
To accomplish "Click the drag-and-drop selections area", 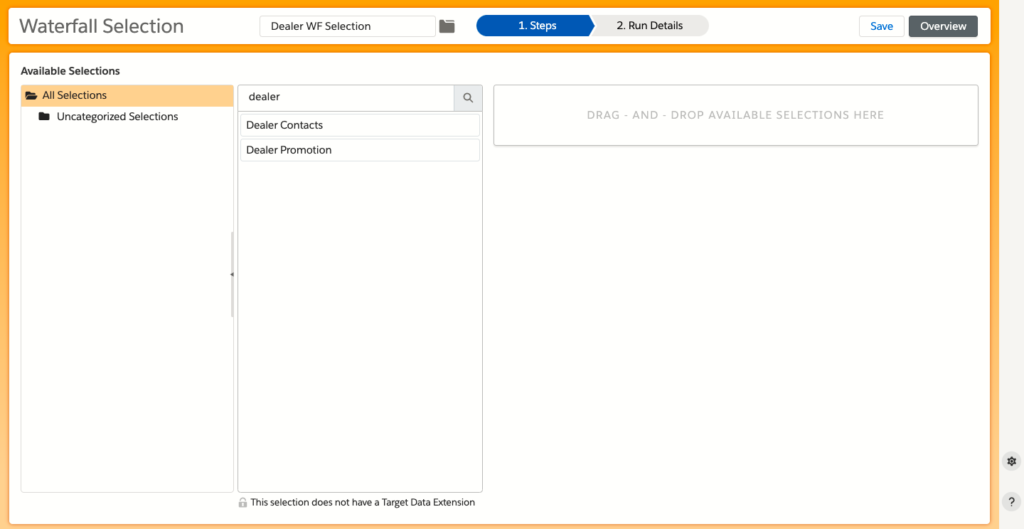I will (735, 115).
